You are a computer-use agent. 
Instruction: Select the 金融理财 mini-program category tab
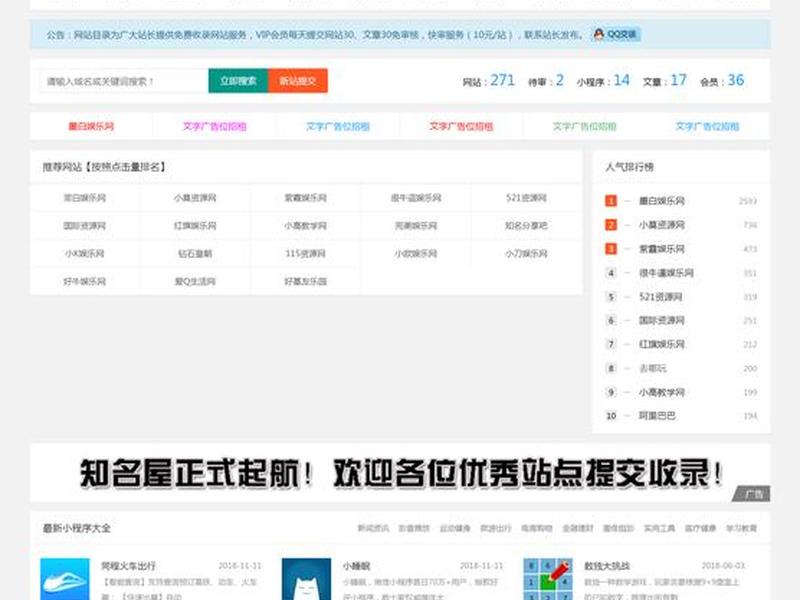tap(578, 528)
